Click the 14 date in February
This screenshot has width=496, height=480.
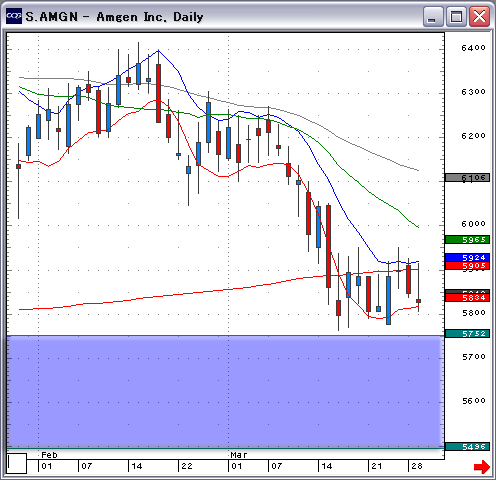(137, 466)
